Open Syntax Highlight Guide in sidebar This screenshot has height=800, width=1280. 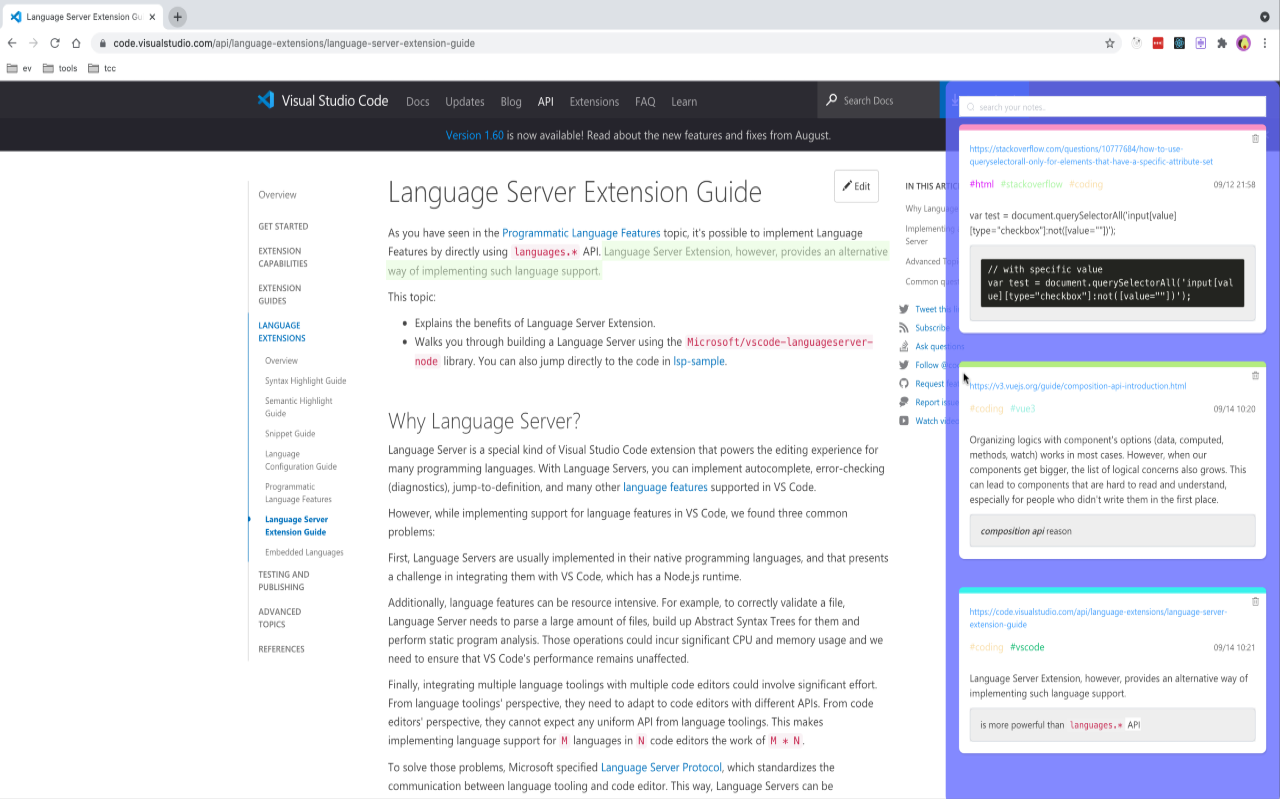click(305, 381)
